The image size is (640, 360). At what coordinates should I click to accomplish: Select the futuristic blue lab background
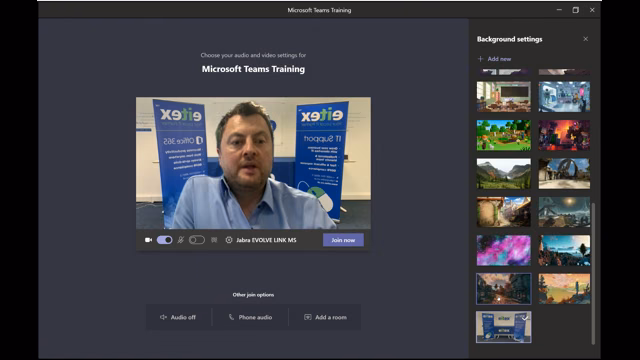pyautogui.click(x=564, y=97)
